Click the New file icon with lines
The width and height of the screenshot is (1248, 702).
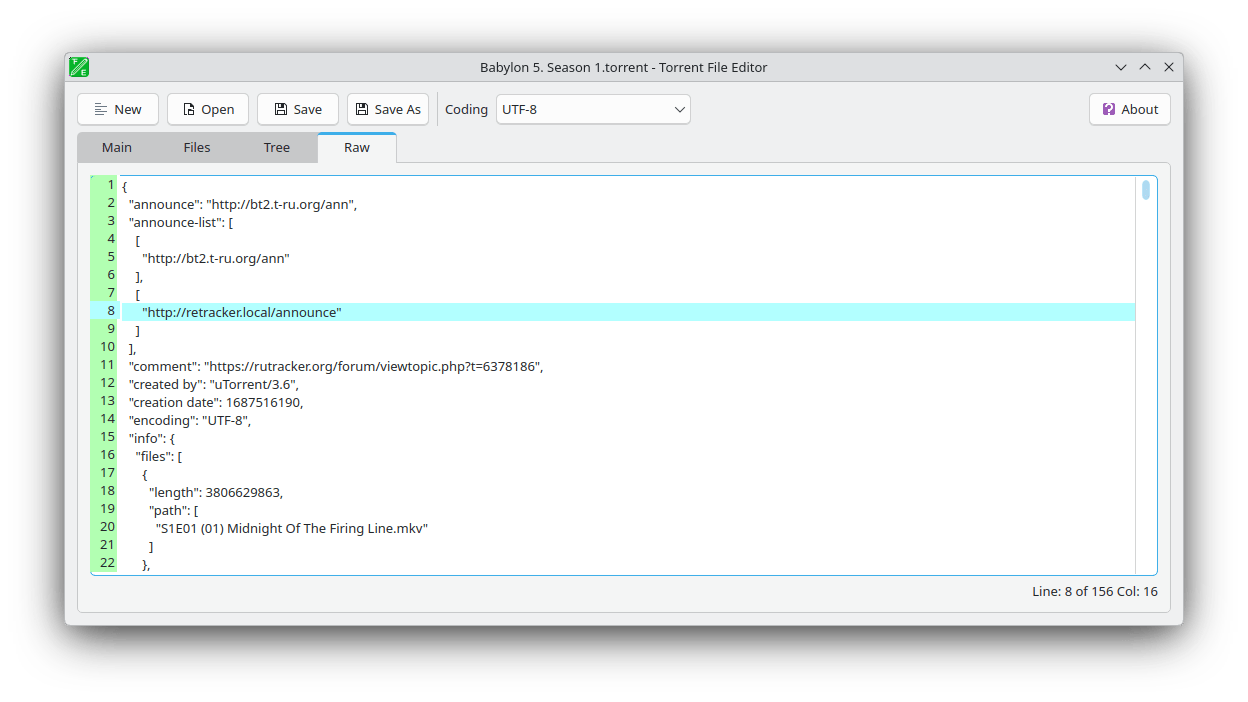point(101,109)
